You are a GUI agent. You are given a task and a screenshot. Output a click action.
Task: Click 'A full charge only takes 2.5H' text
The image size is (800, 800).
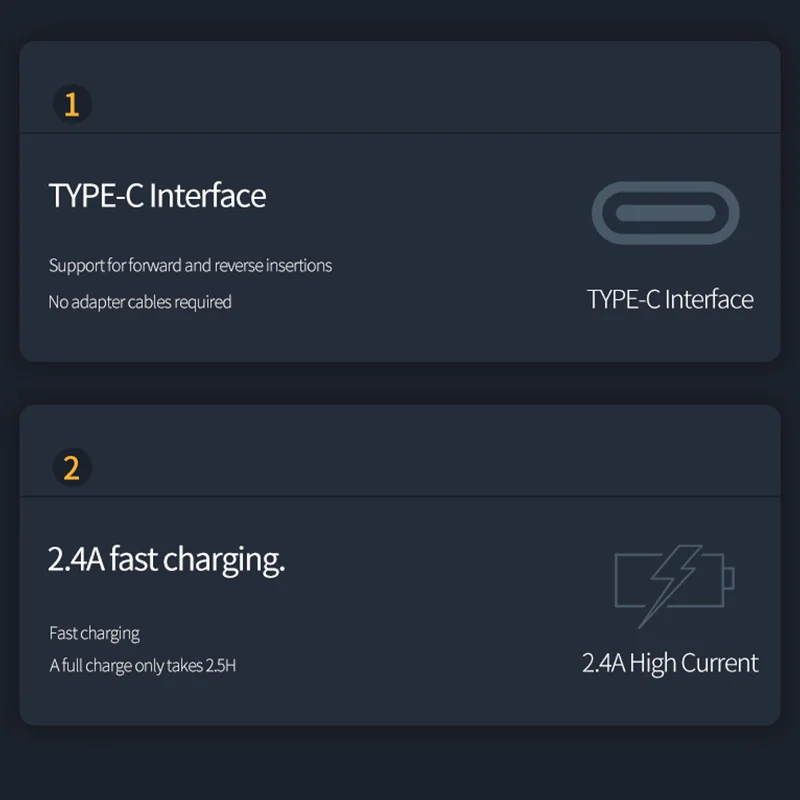coord(142,666)
